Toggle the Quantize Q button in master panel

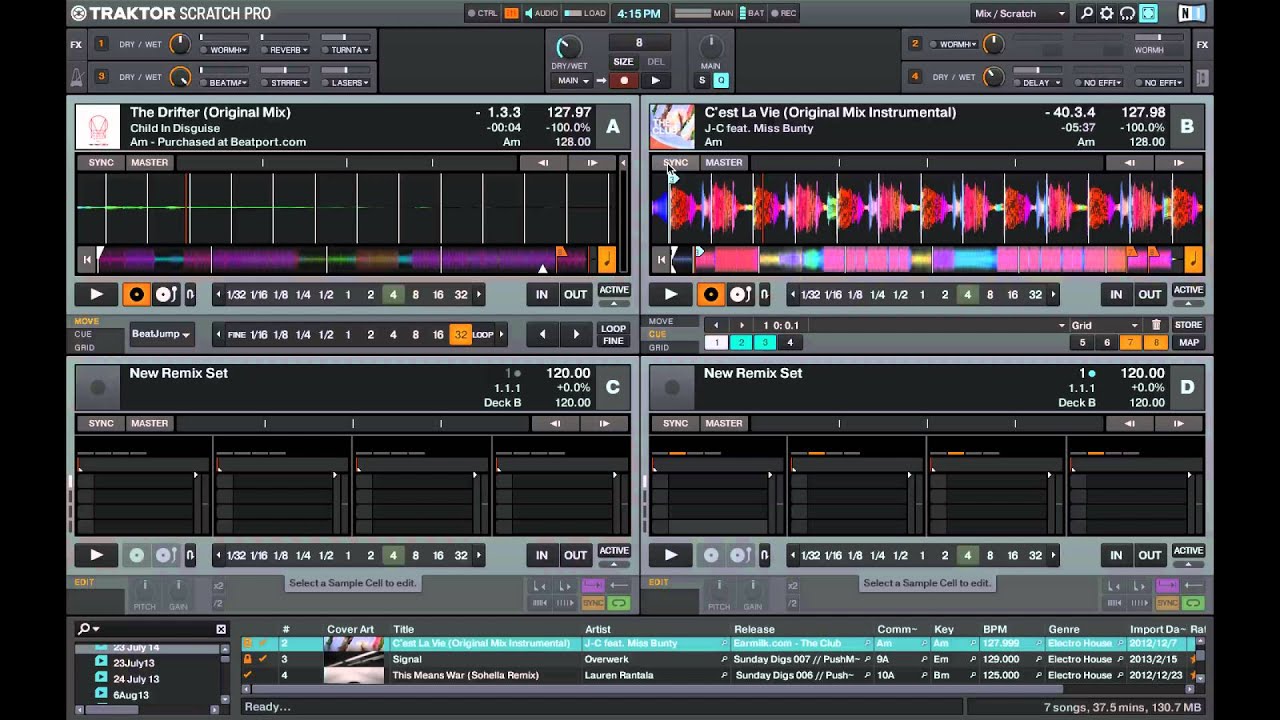(720, 81)
